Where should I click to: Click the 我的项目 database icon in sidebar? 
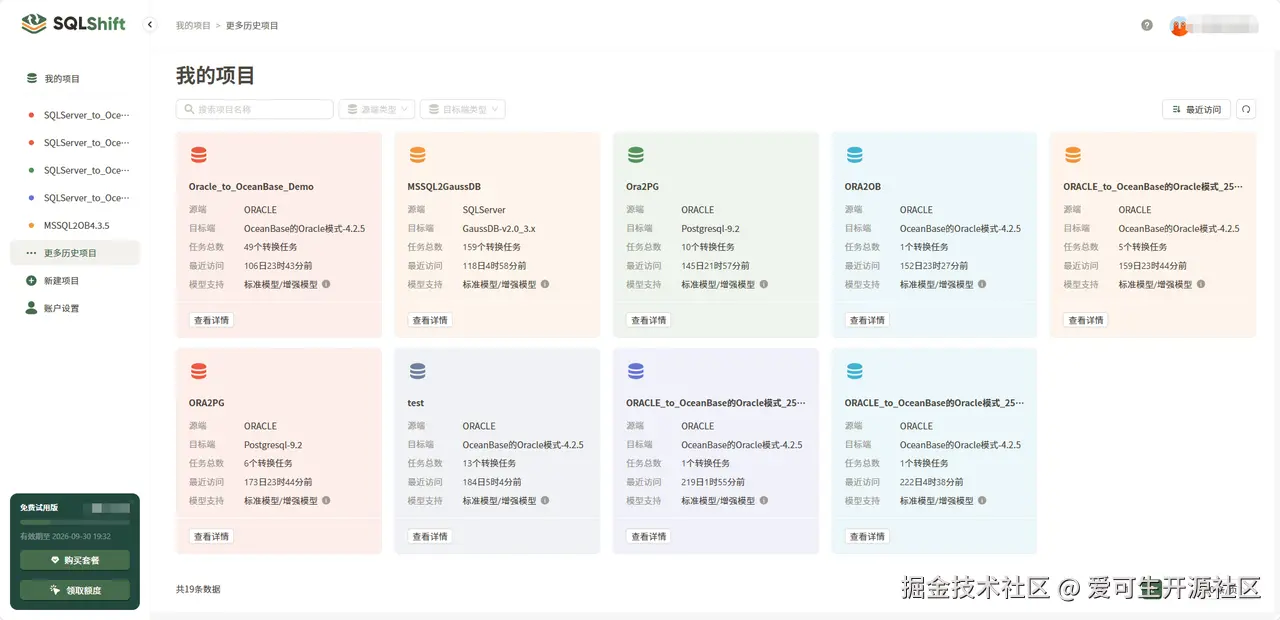point(31,78)
